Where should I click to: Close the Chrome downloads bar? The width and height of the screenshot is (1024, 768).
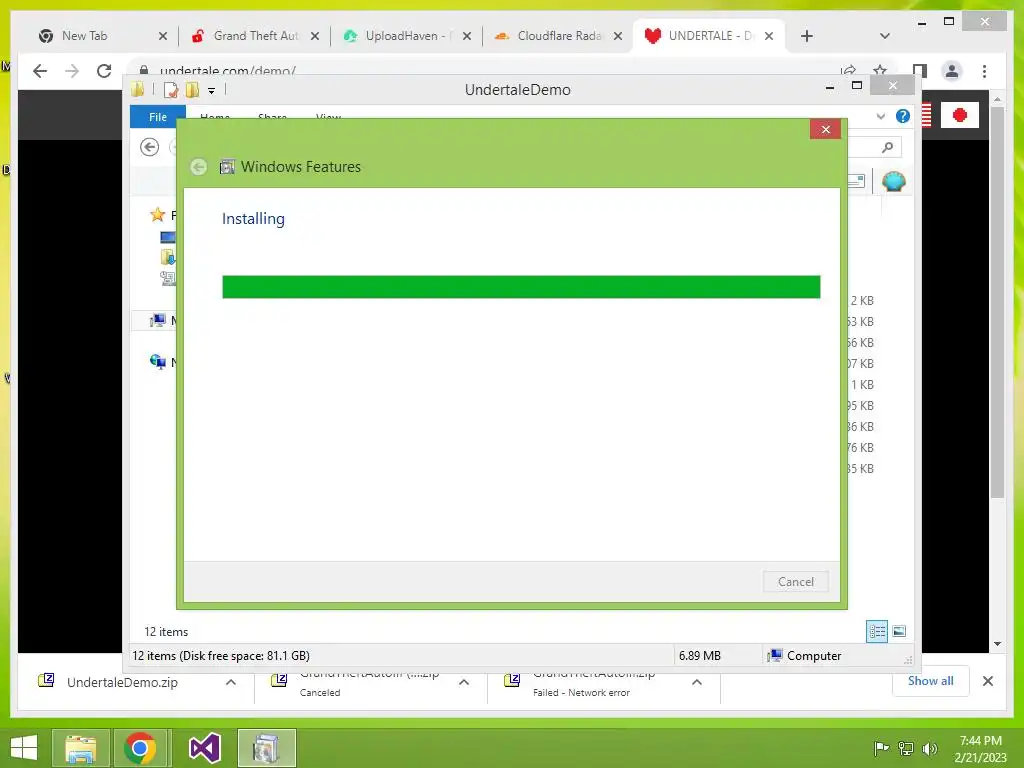click(x=987, y=681)
